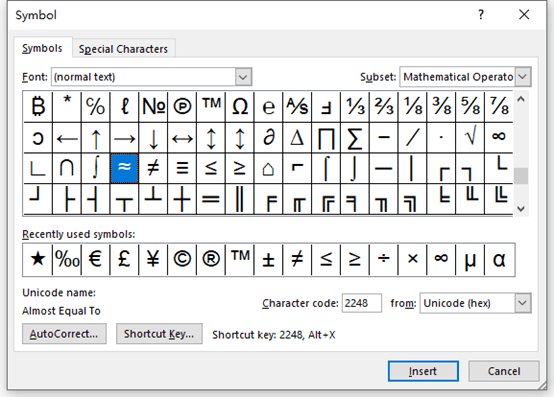Select the down arrow ↓ symbol
This screenshot has width=554, height=397.
click(153, 138)
